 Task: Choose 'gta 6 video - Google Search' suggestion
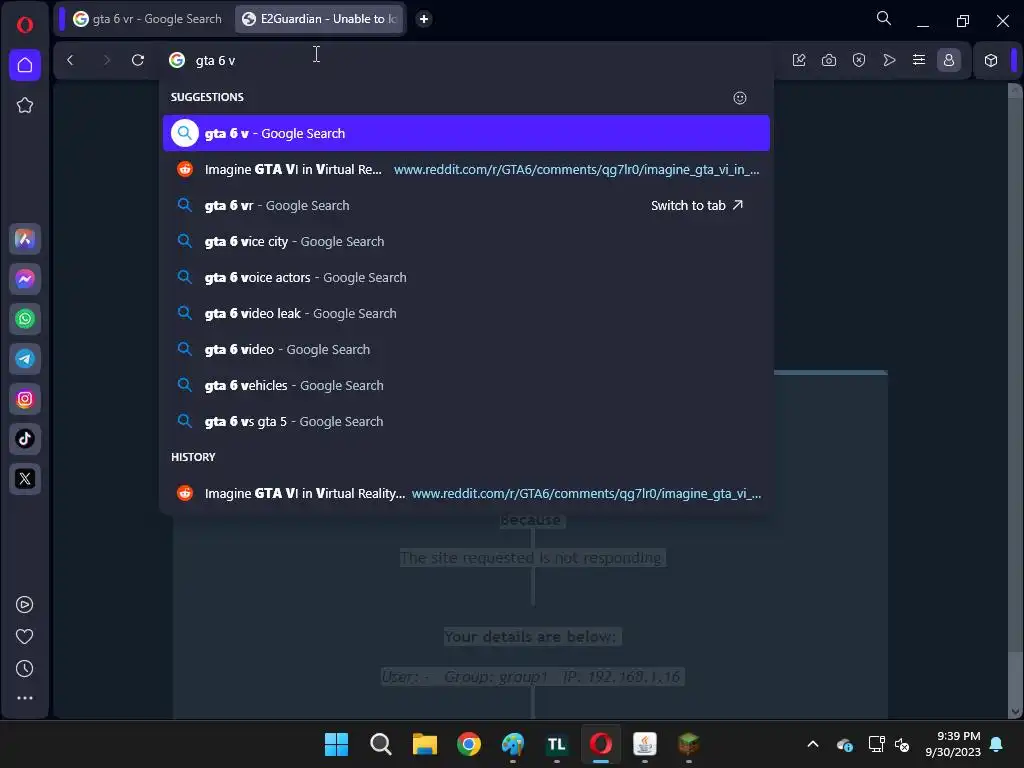click(466, 349)
